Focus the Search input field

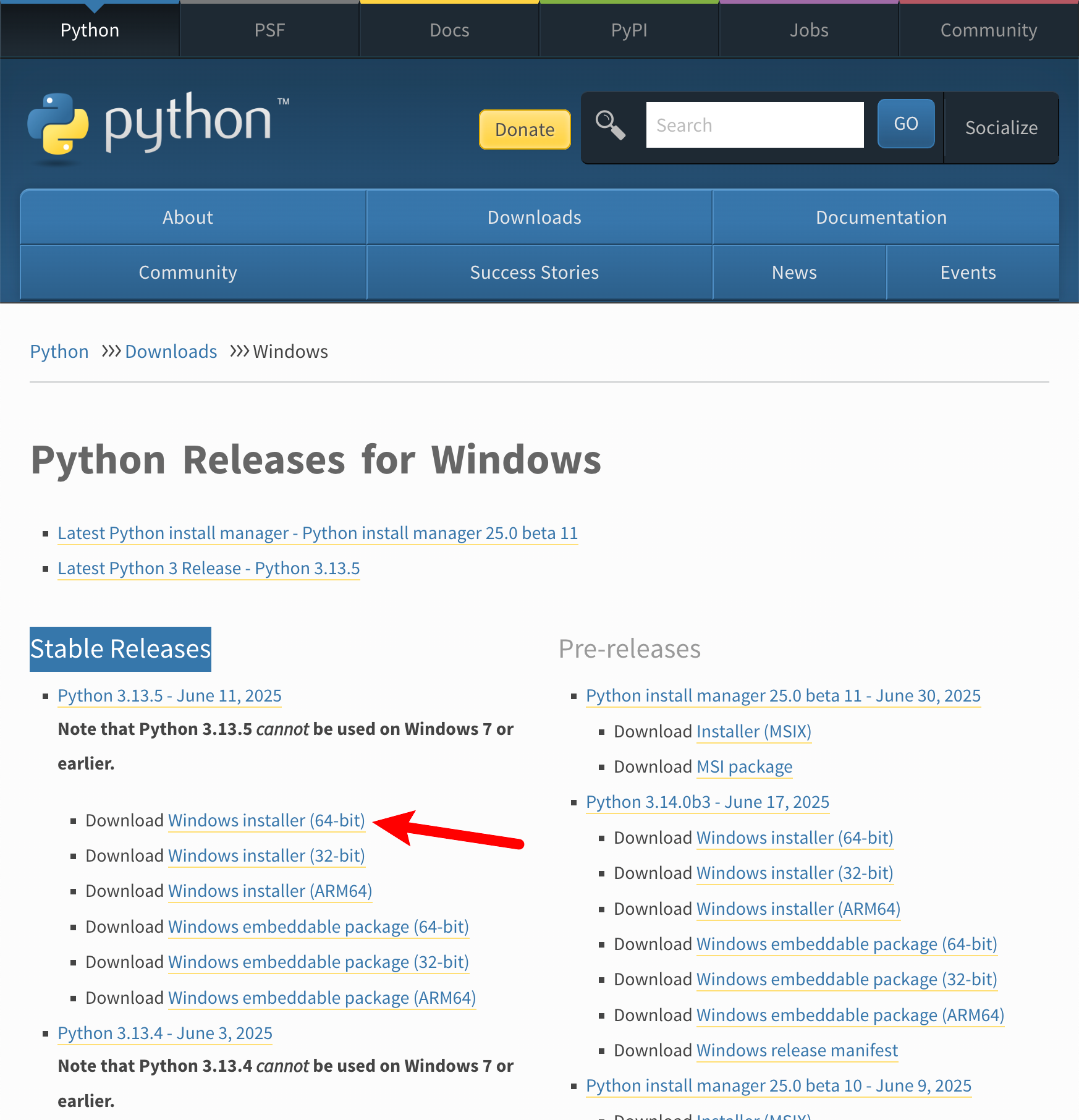pyautogui.click(x=755, y=125)
